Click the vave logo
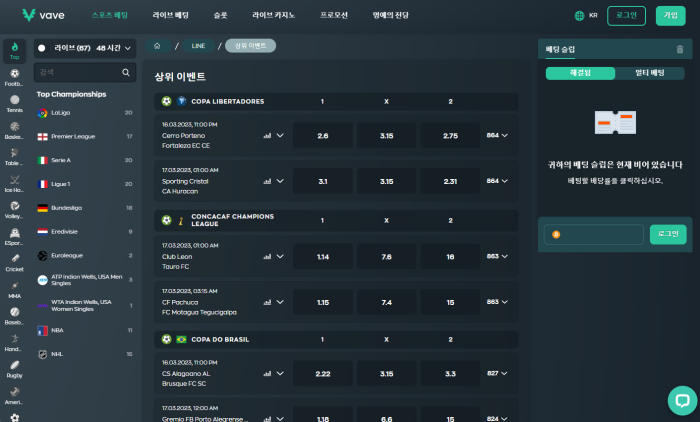The image size is (700, 422). (43, 15)
